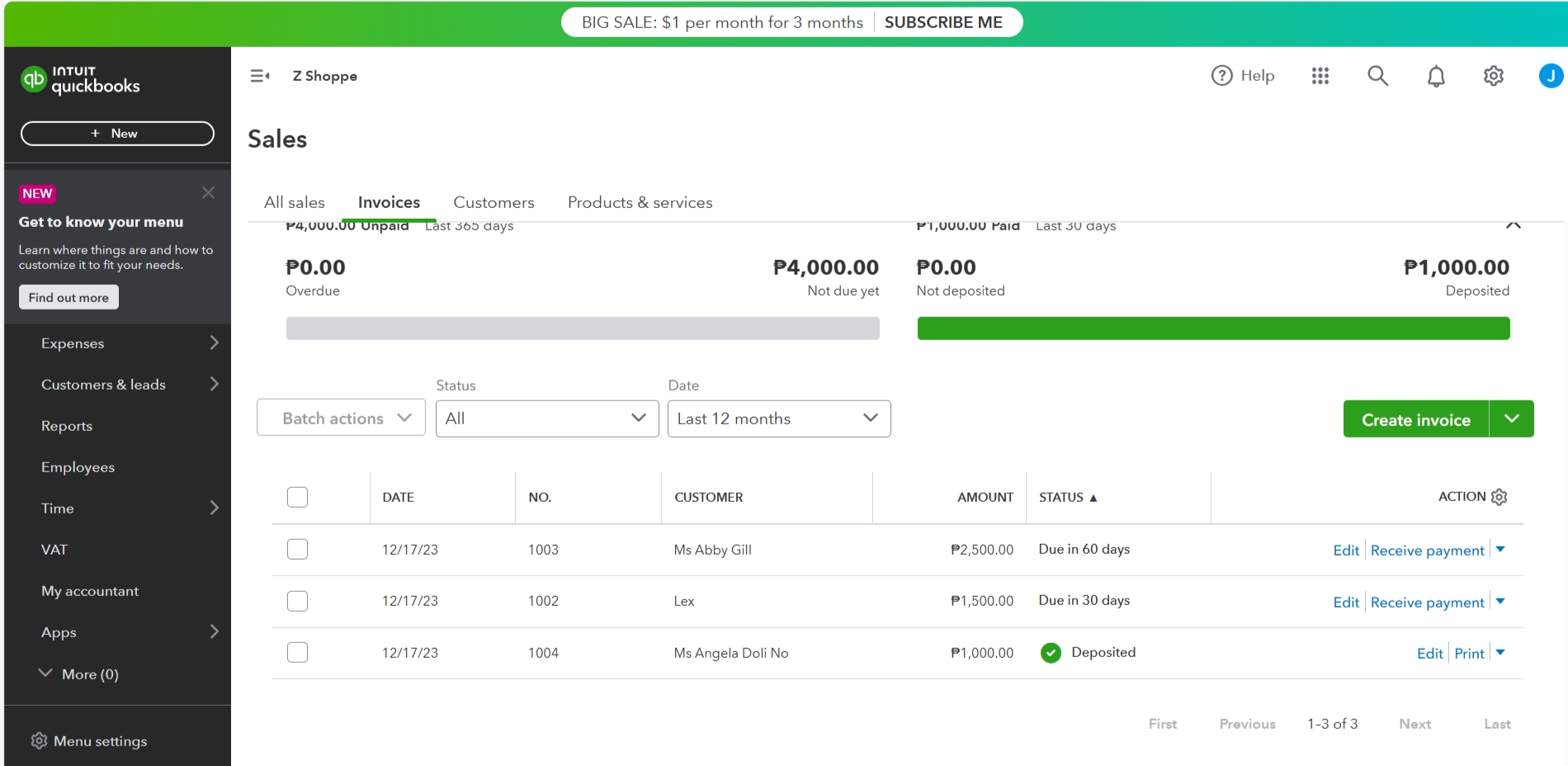Open the settings gear in header
This screenshot has width=1568, height=766.
pos(1494,76)
